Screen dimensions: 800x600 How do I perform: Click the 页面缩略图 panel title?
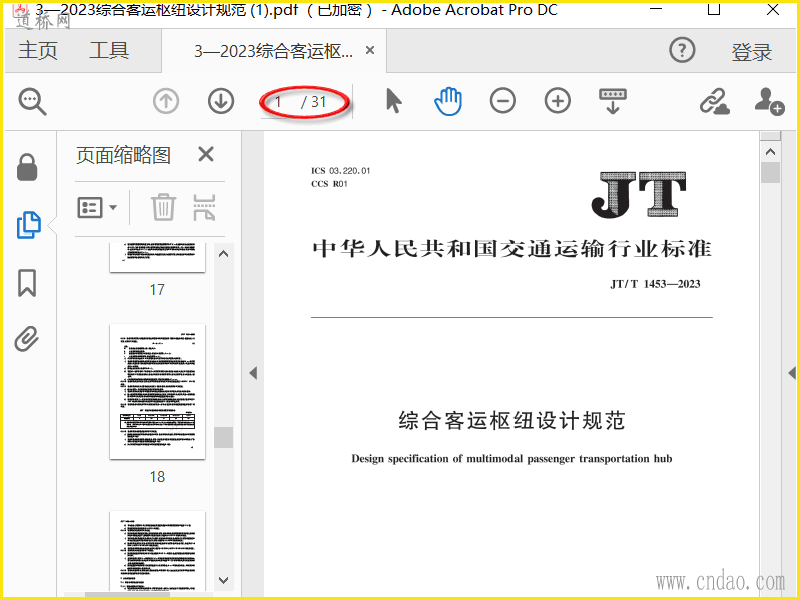(x=123, y=155)
